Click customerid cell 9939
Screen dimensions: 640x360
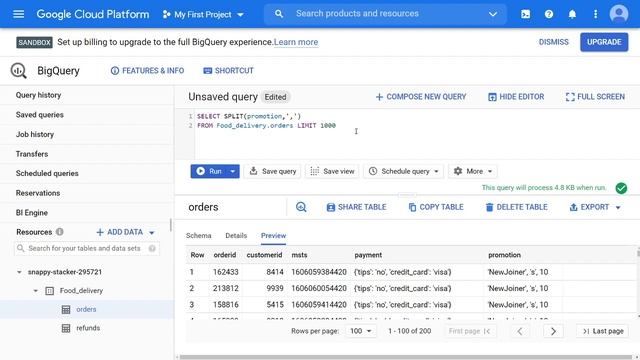pos(275,288)
